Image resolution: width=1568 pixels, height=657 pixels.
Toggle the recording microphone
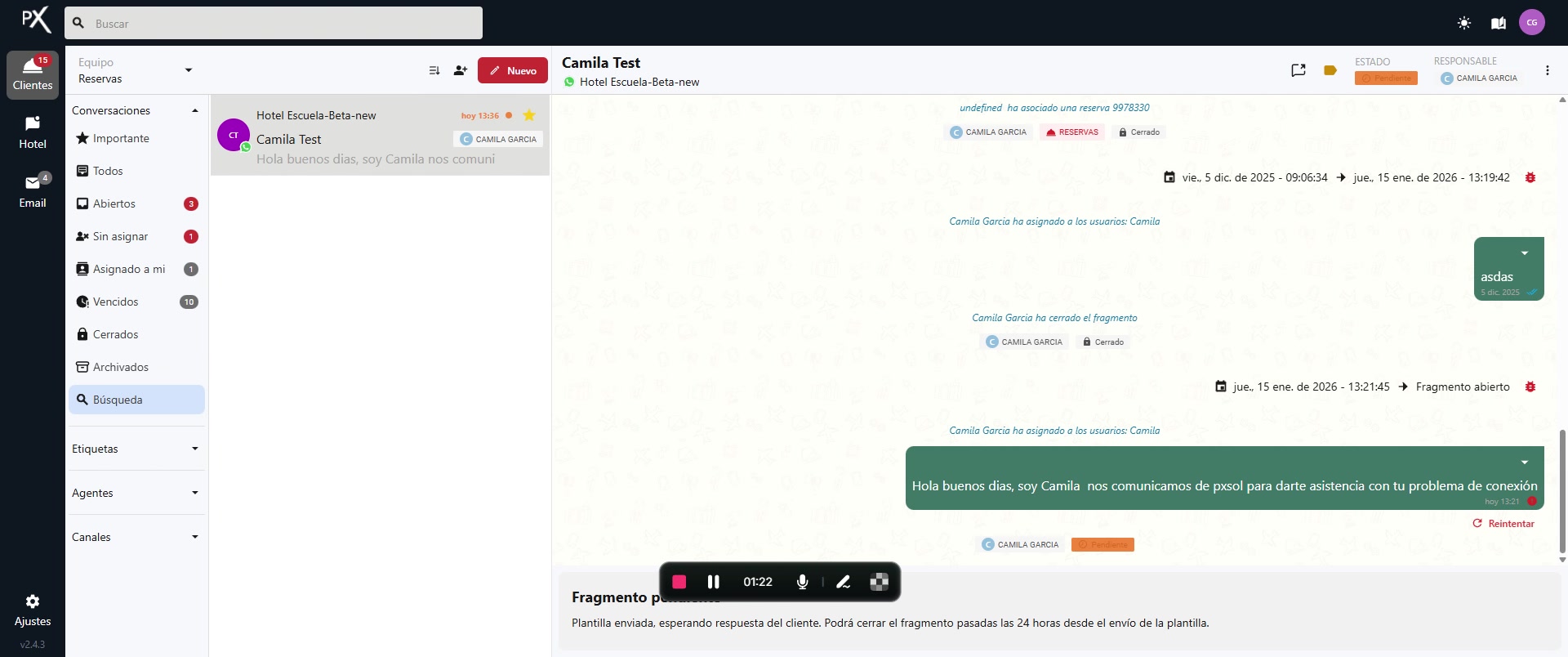click(x=802, y=582)
